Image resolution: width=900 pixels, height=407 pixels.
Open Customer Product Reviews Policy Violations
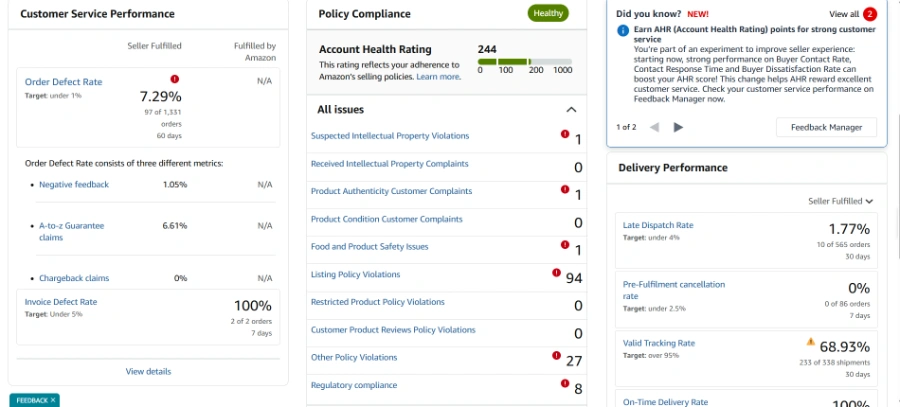393,330
